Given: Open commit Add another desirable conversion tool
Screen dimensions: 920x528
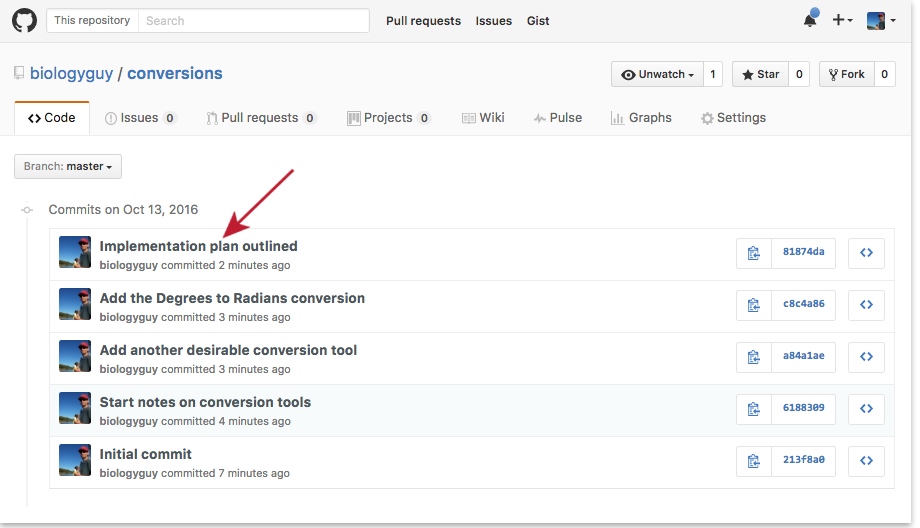Looking at the screenshot, I should click(228, 350).
